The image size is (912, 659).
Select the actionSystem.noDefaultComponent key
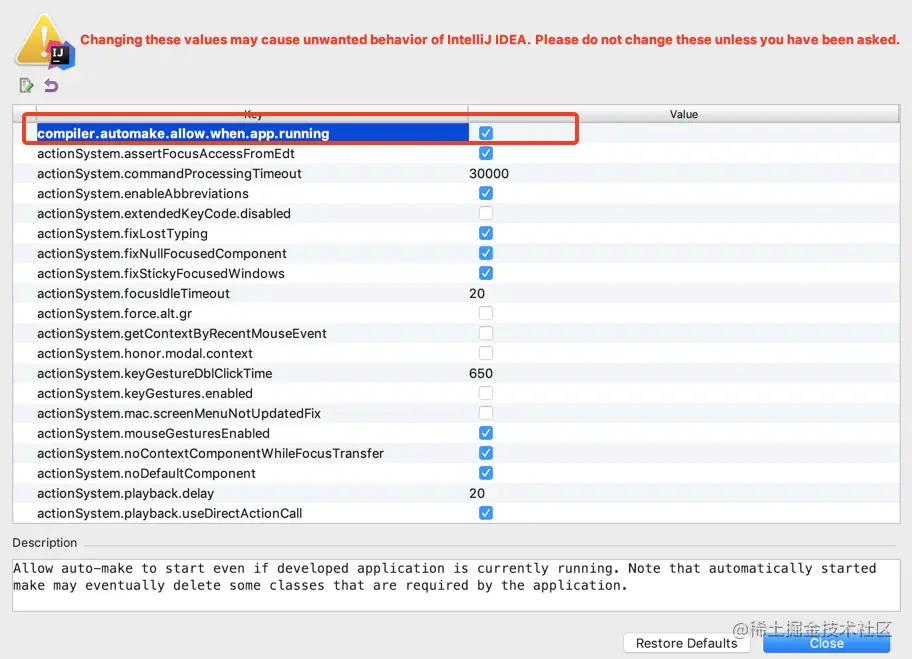click(x=147, y=473)
